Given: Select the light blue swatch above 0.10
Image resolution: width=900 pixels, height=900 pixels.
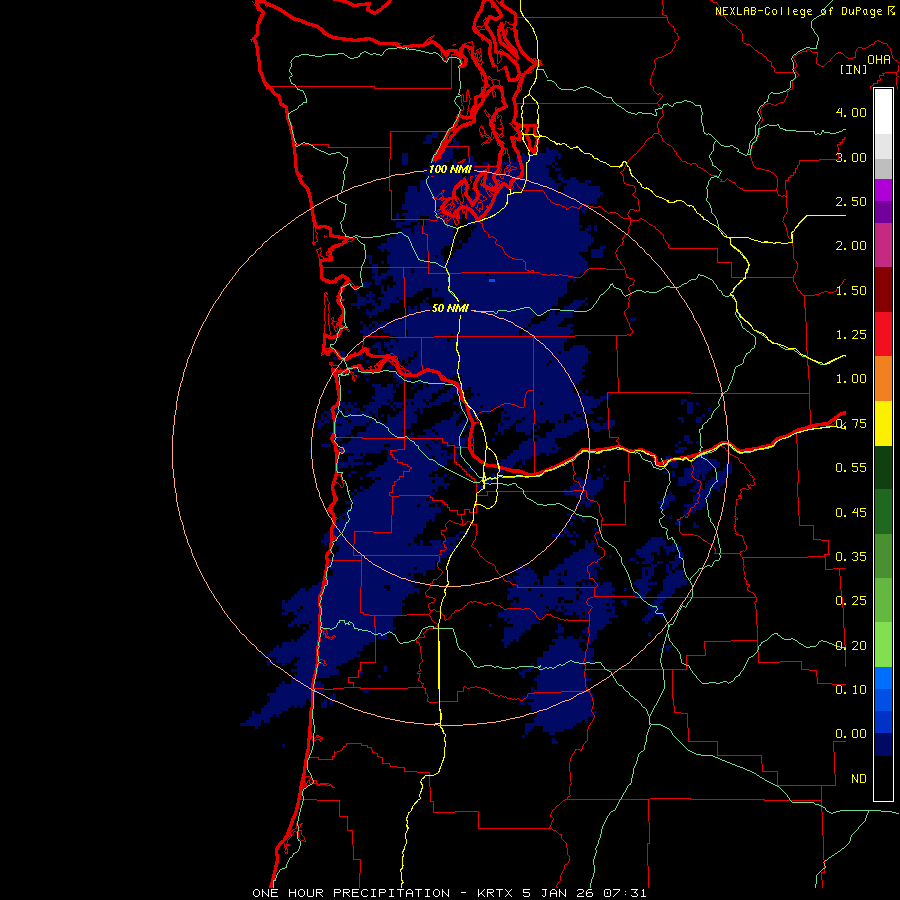Looking at the screenshot, I should click(x=883, y=678).
